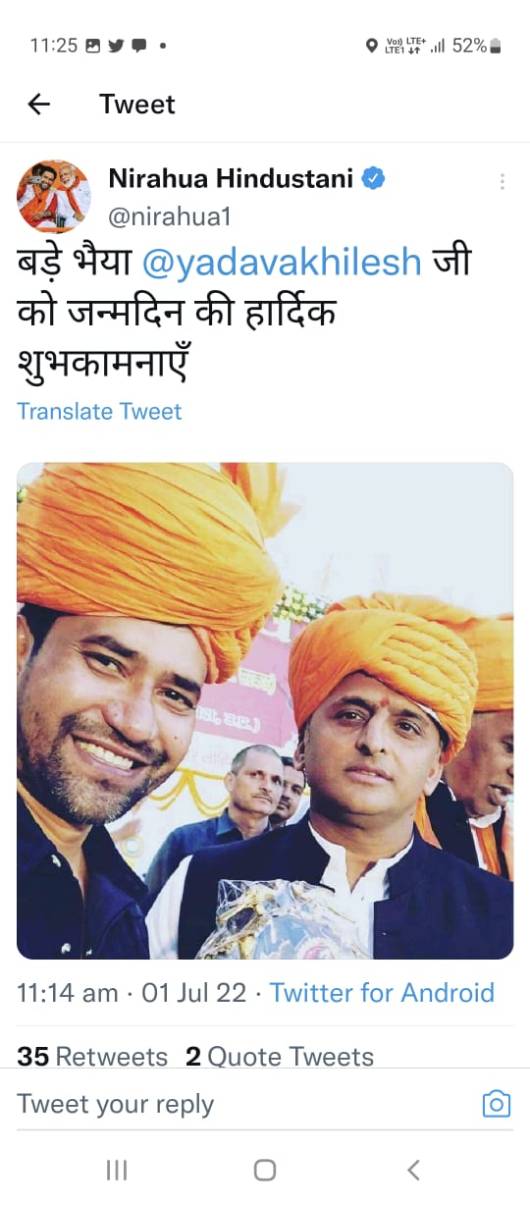Tap the Twitter notification icon in status bar
The image size is (530, 1230).
click(x=116, y=45)
